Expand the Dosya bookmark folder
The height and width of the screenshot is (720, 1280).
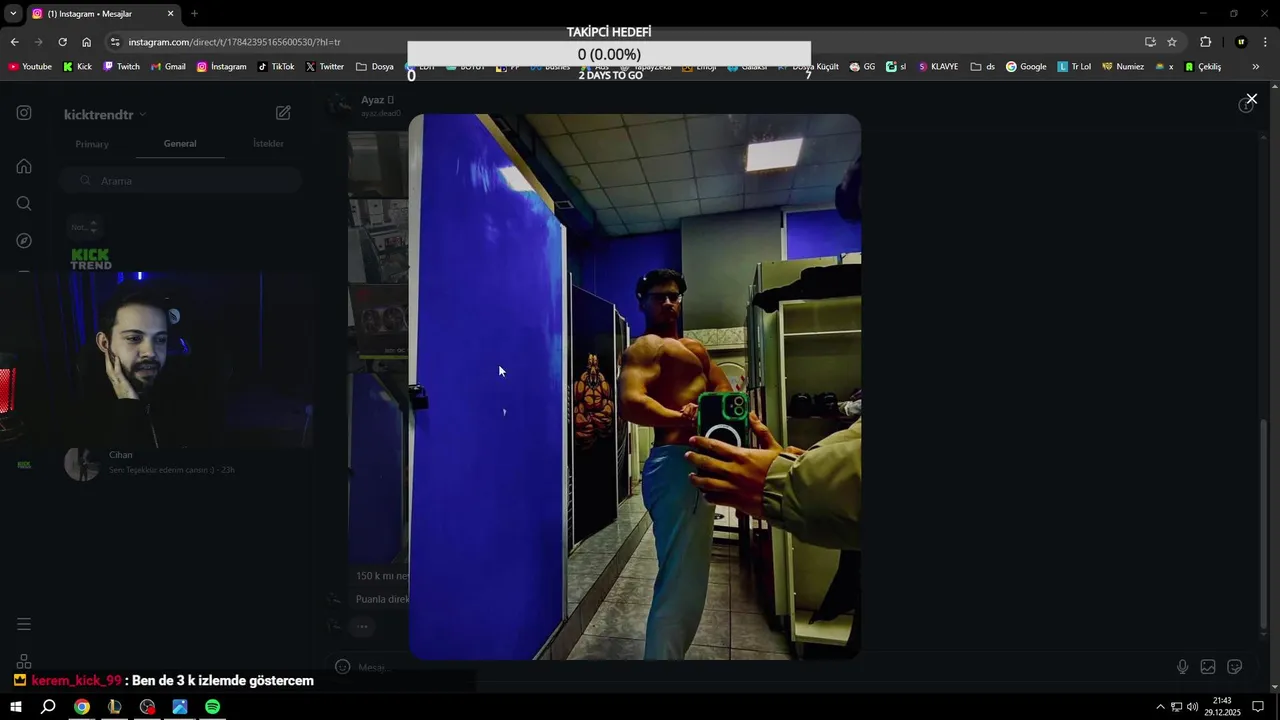(375, 67)
